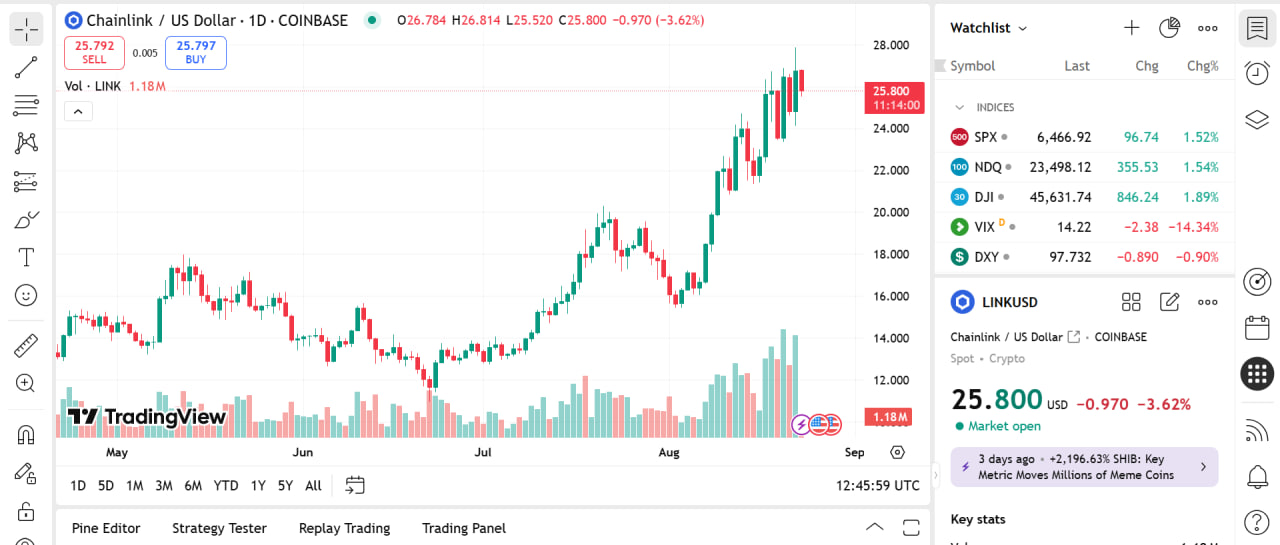The image size is (1280, 545).
Task: Toggle stay in drawing mode
Action: coord(26,473)
